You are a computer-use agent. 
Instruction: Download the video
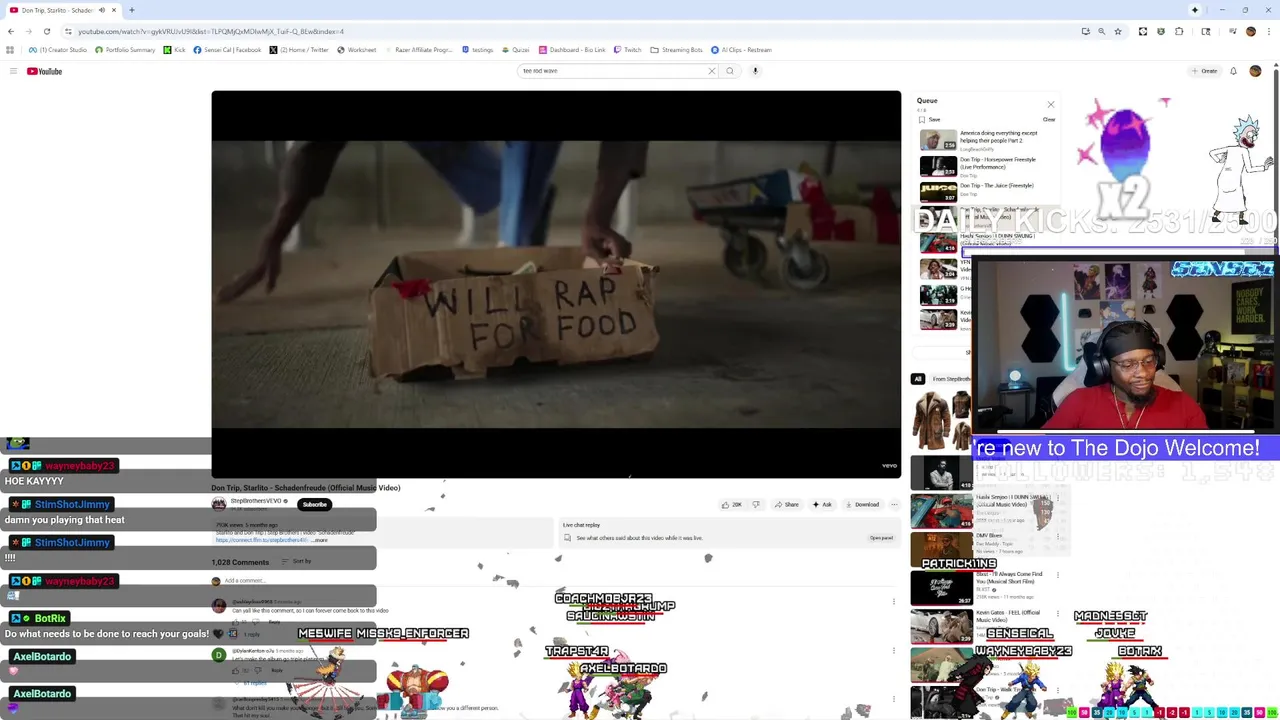click(x=862, y=504)
